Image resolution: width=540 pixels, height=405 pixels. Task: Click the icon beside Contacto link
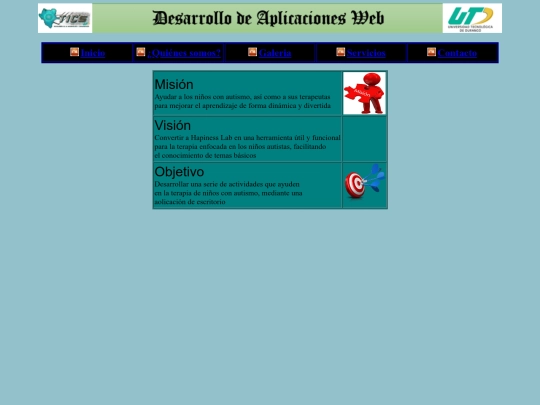point(432,52)
